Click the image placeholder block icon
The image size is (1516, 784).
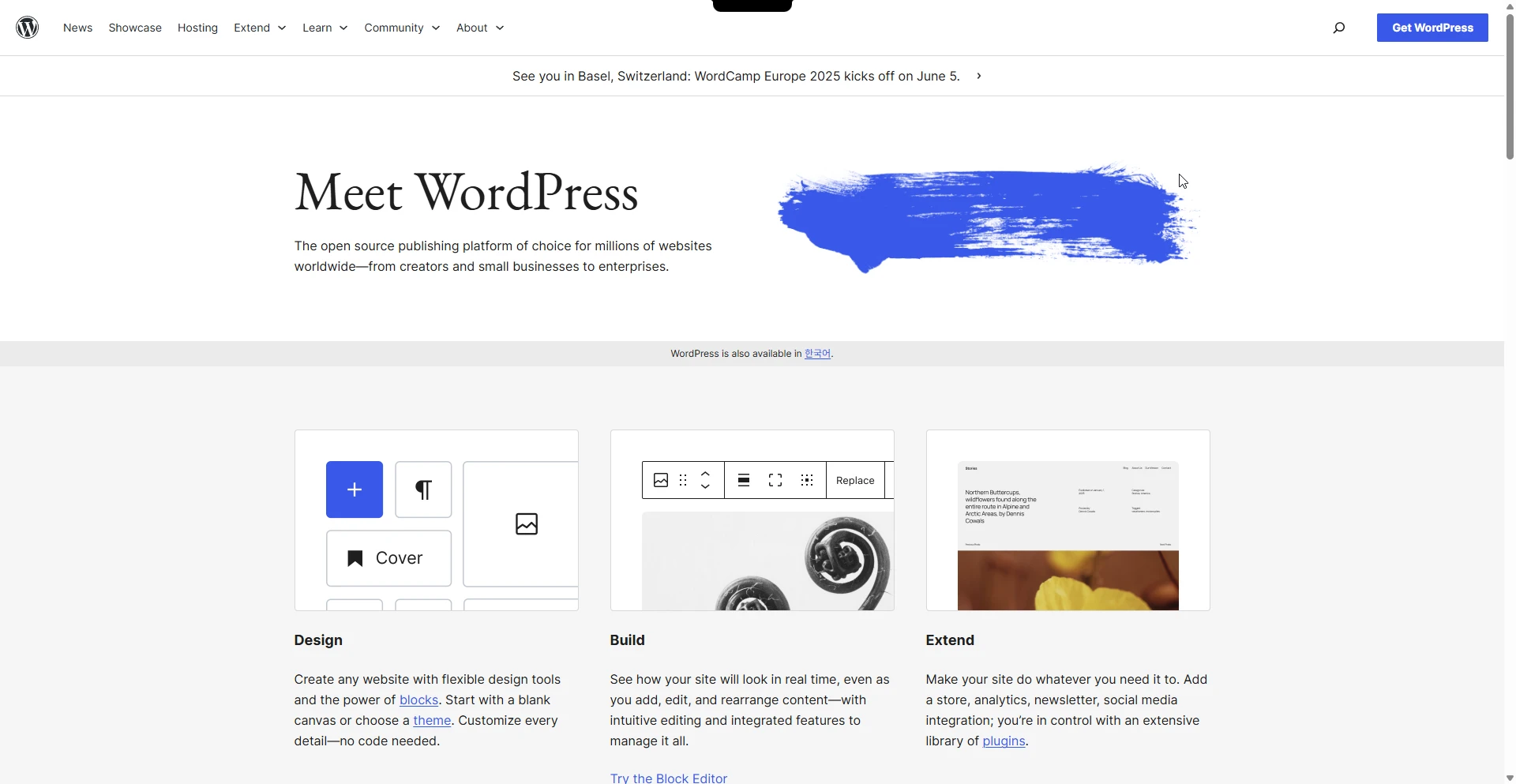(527, 523)
